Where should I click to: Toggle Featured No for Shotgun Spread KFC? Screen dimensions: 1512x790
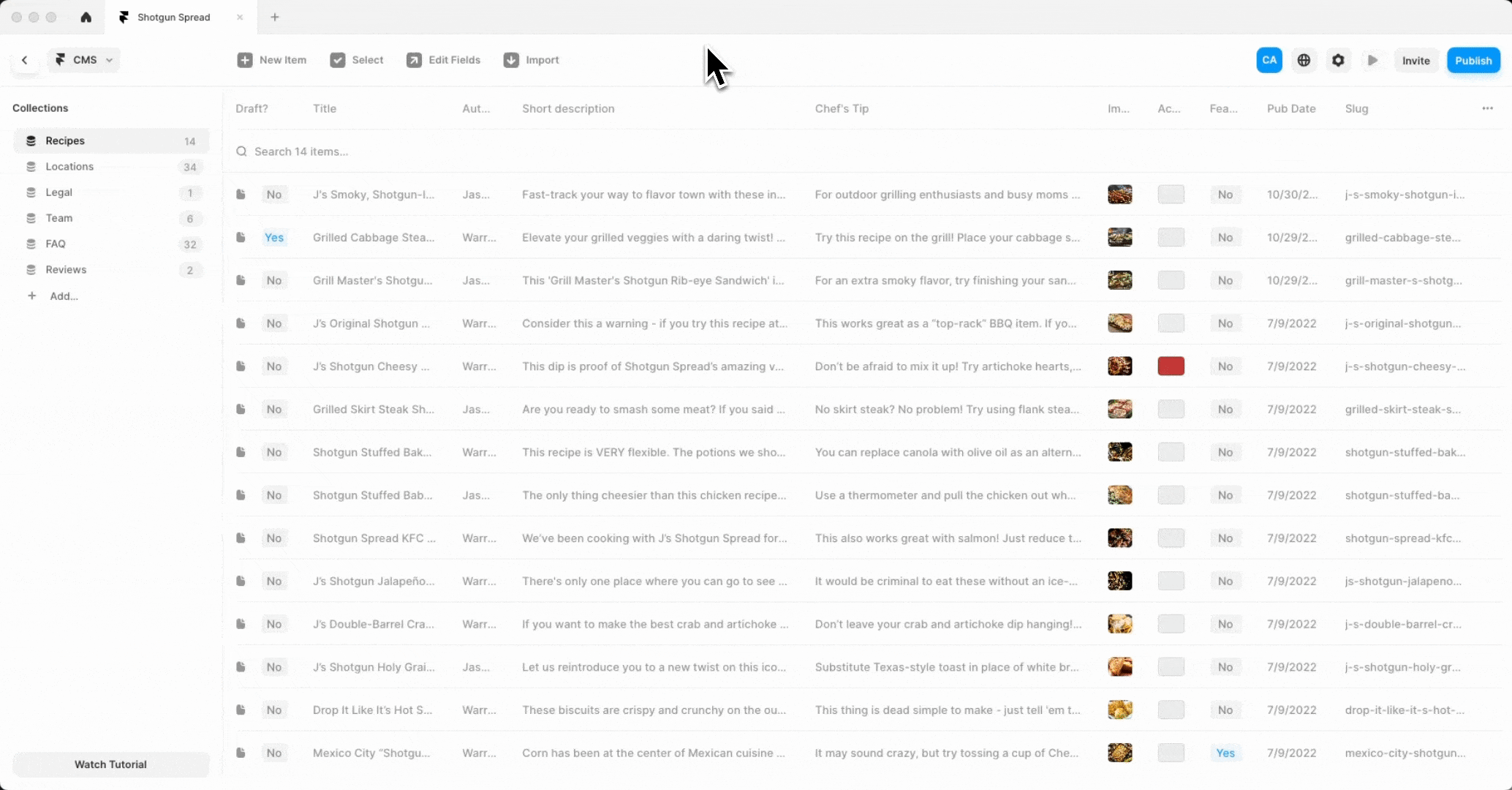(1225, 538)
